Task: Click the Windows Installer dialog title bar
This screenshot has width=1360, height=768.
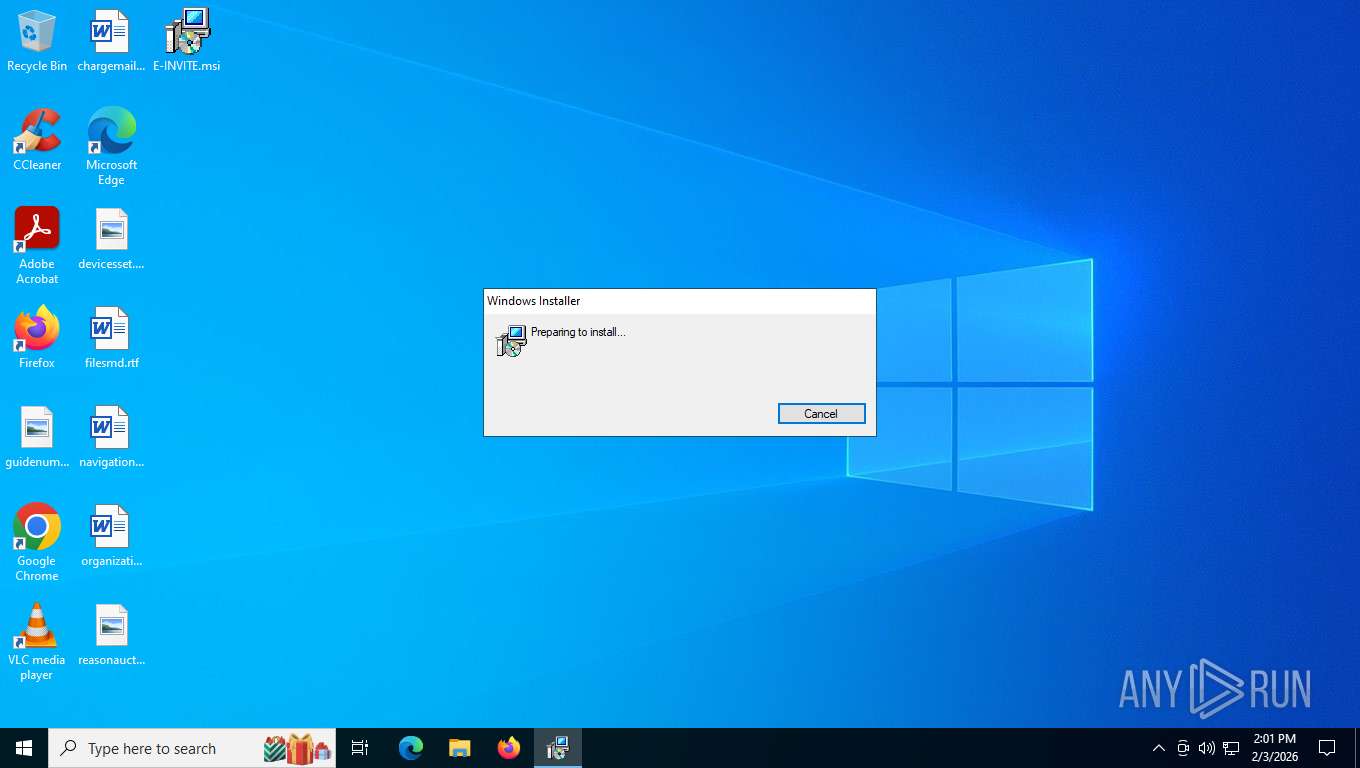Action: (x=680, y=301)
